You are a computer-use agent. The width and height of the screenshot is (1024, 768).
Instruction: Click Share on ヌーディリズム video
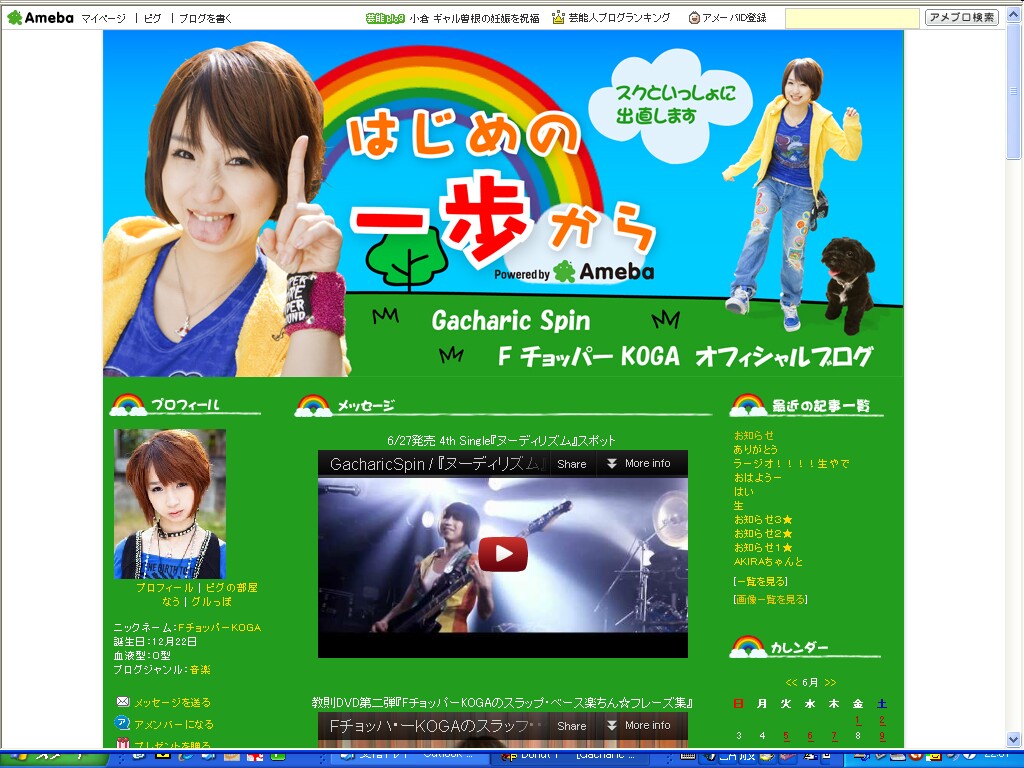point(571,464)
